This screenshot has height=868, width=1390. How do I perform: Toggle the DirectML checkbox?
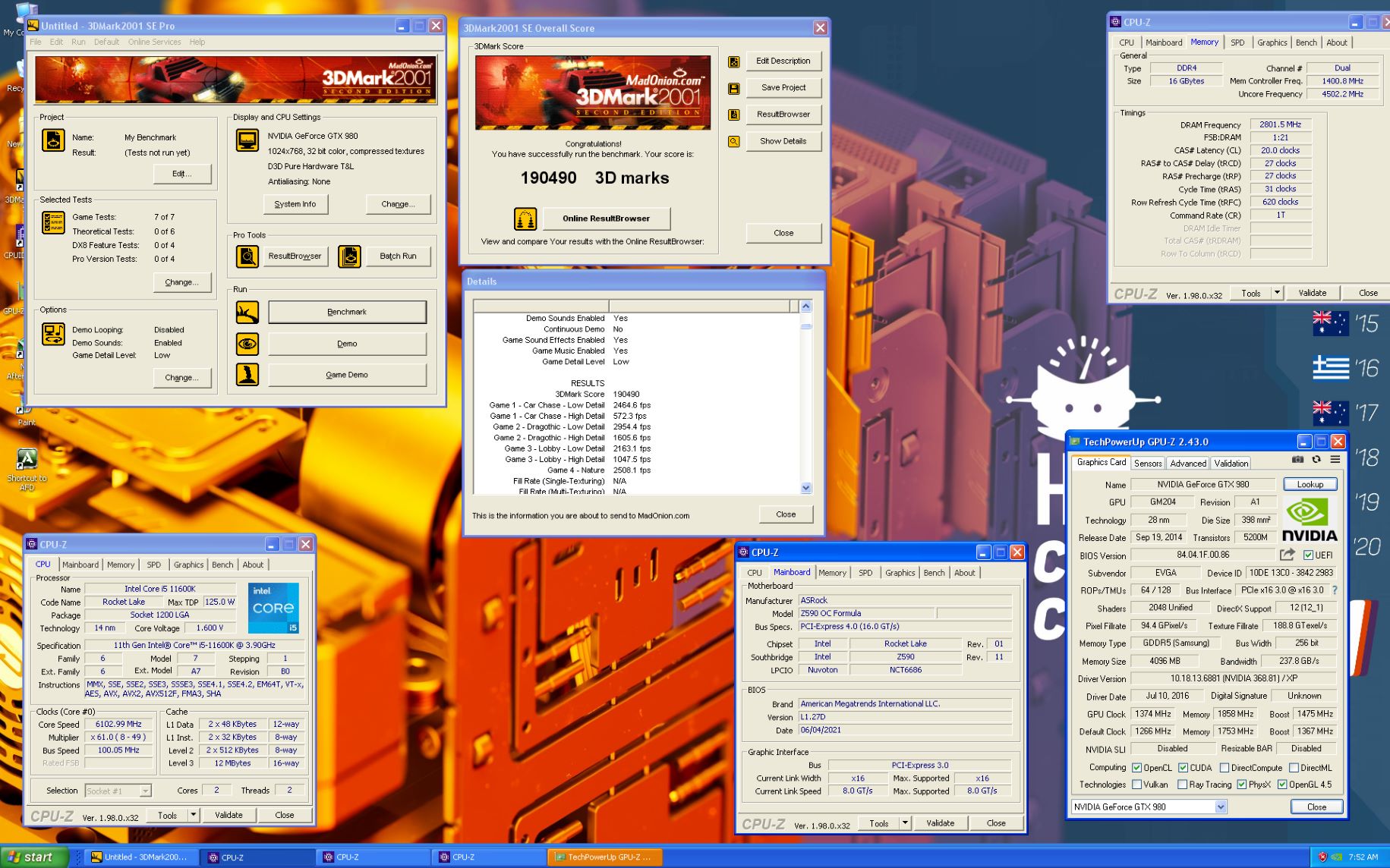point(1294,768)
